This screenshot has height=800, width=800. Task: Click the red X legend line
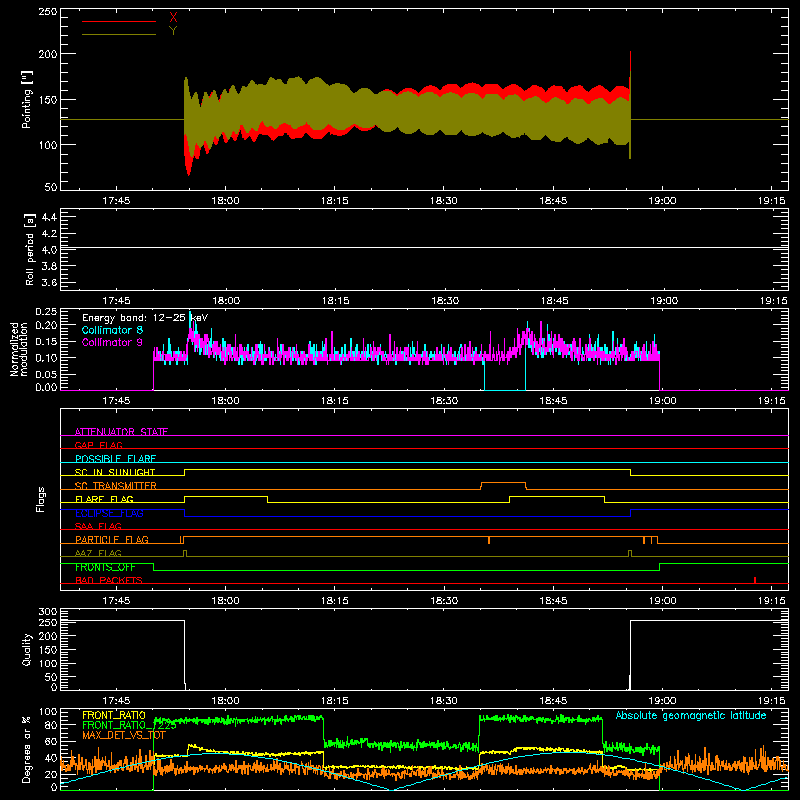point(119,21)
